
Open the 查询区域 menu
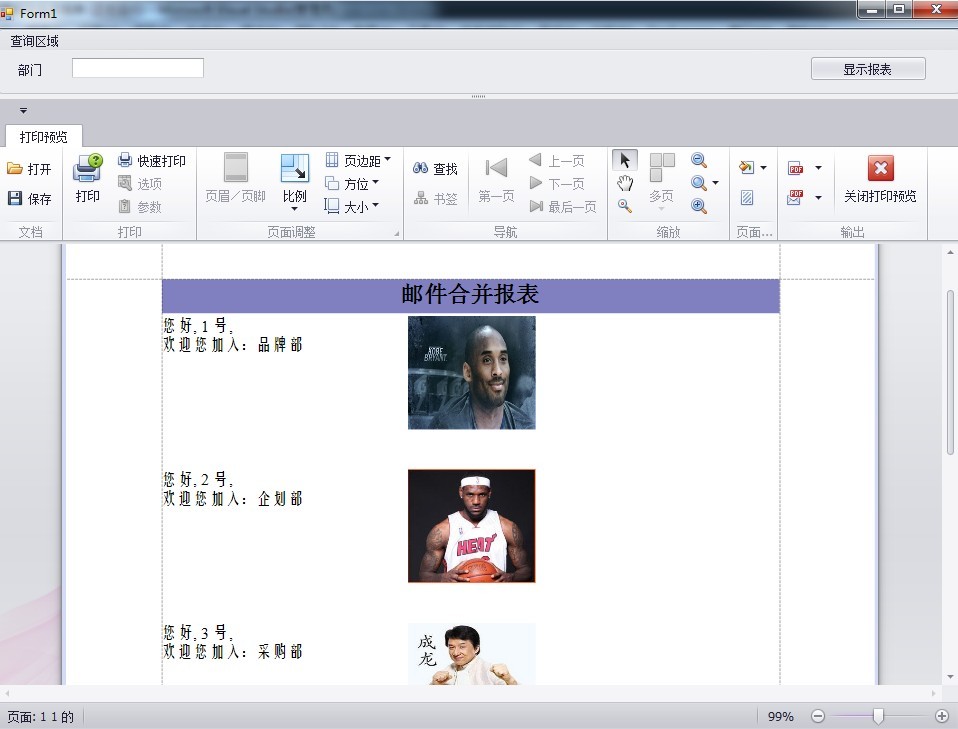tap(34, 41)
